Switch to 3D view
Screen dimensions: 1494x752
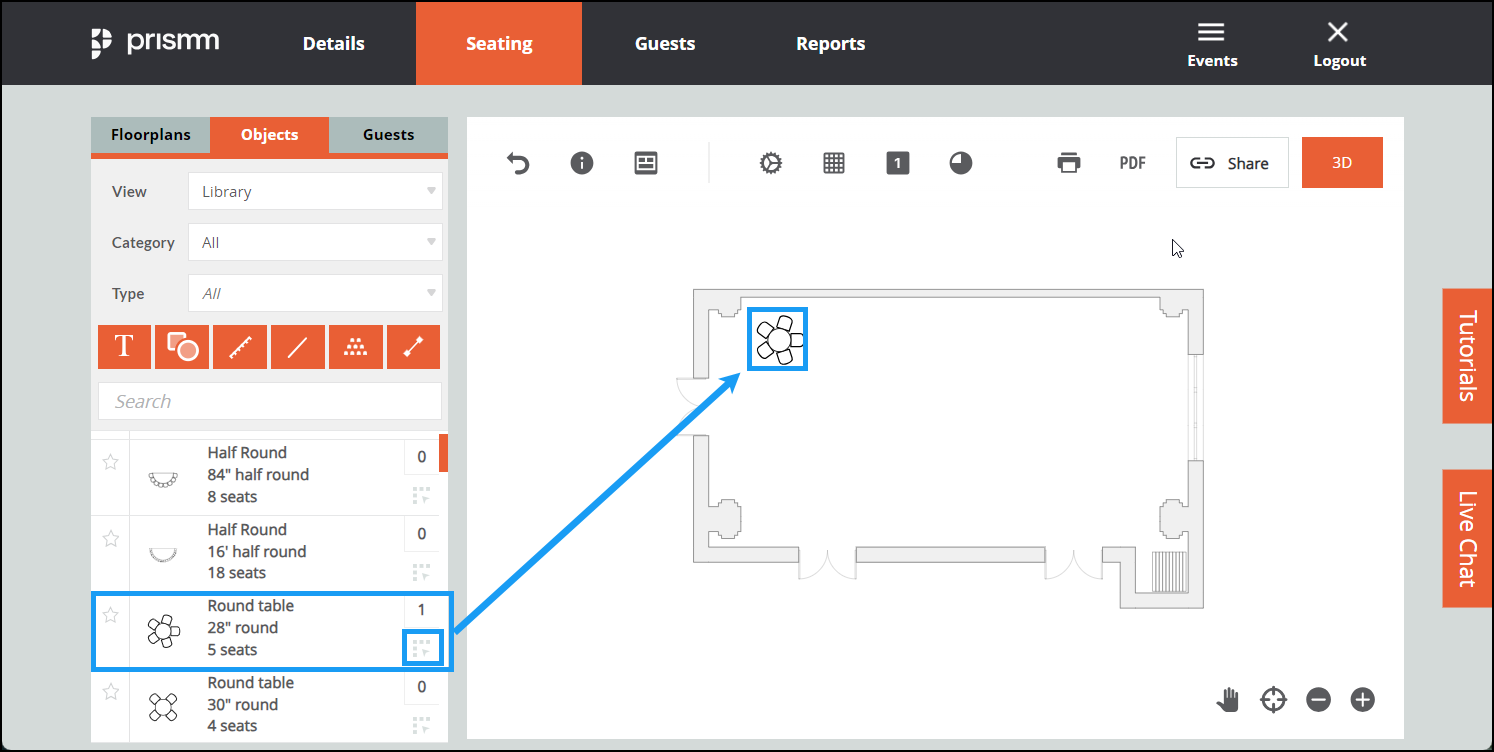(1342, 162)
